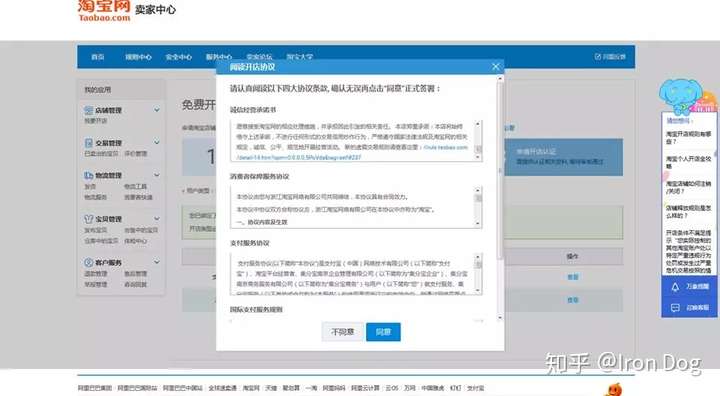
Task: Click the up arrow of the 诚信经营承诺书 scrollbox
Action: 478,124
